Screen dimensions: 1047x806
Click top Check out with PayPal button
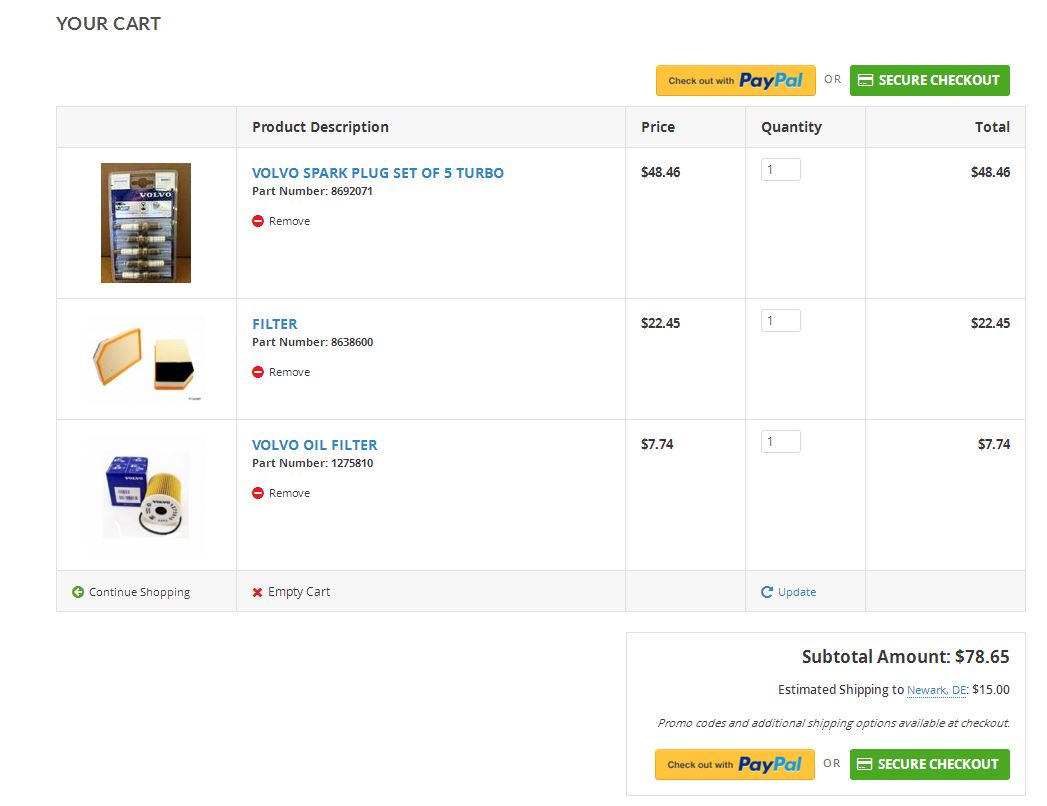pos(735,81)
